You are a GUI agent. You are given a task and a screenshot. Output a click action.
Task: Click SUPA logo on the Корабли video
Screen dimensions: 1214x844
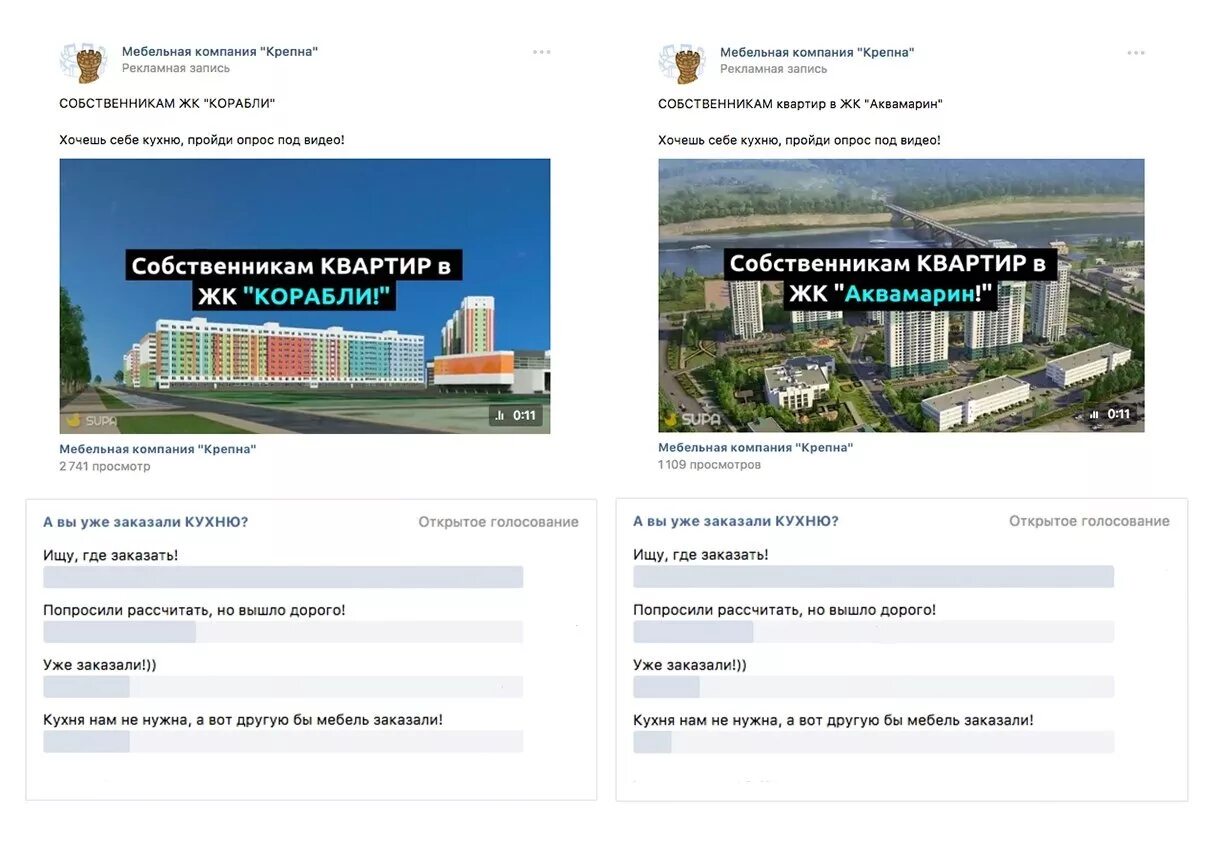[x=91, y=421]
